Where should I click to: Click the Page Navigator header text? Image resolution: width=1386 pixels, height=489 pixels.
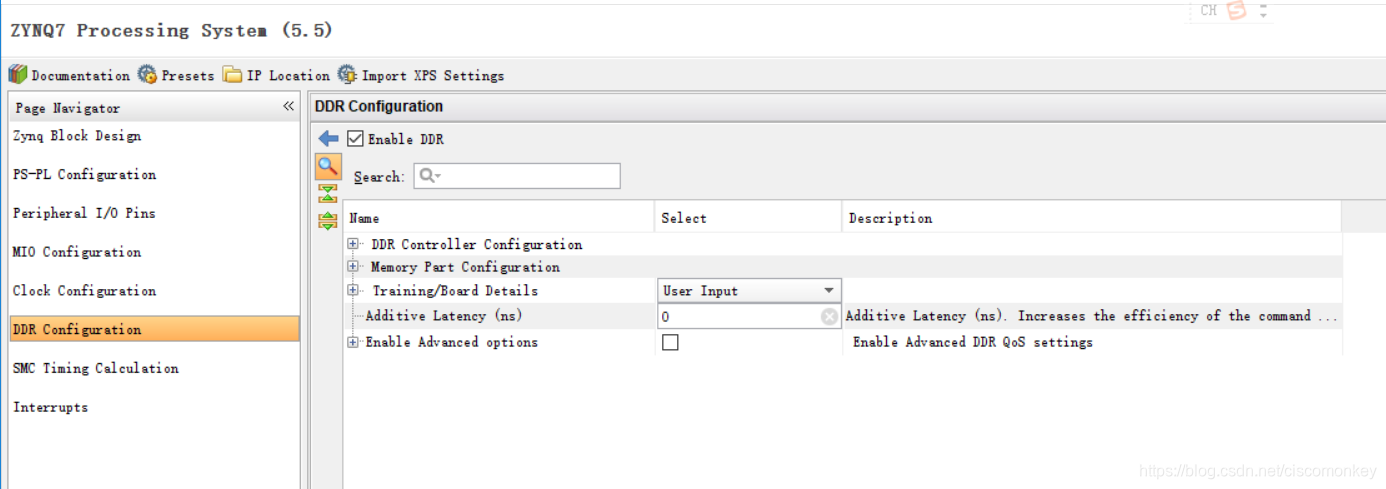(68, 108)
